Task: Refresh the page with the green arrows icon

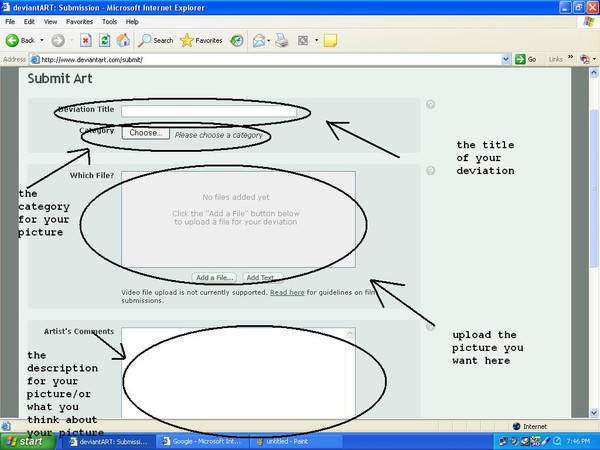Action: [x=104, y=40]
